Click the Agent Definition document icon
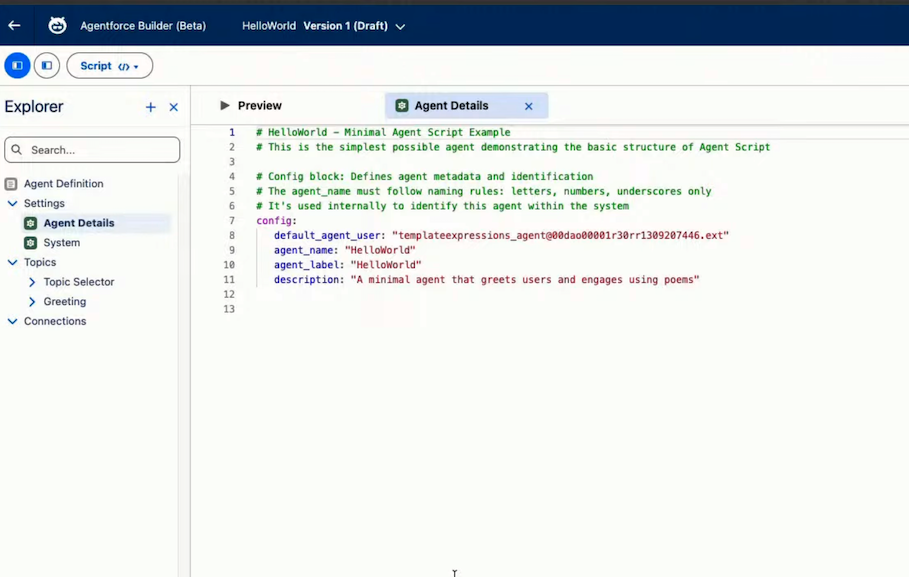The image size is (909, 577). 11,184
